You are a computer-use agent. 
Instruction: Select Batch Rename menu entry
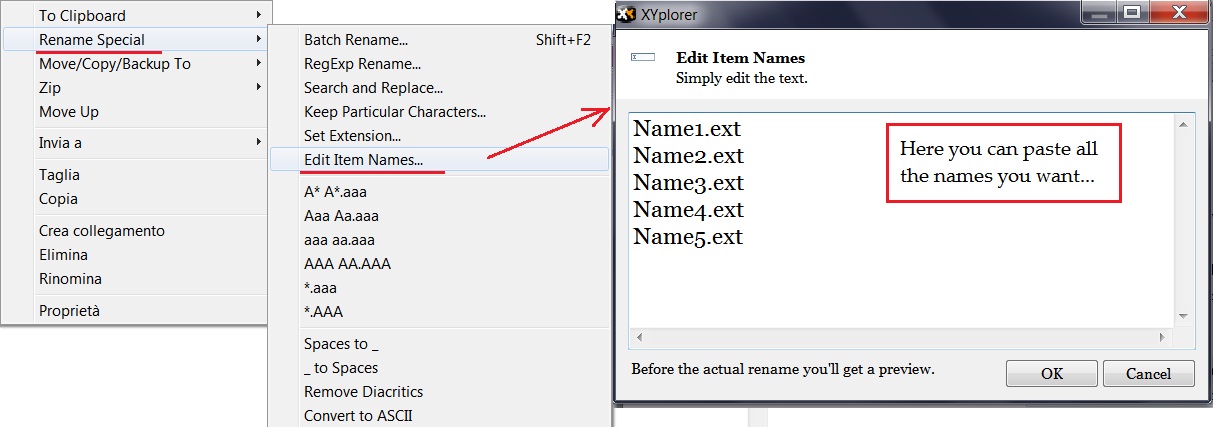coord(356,40)
